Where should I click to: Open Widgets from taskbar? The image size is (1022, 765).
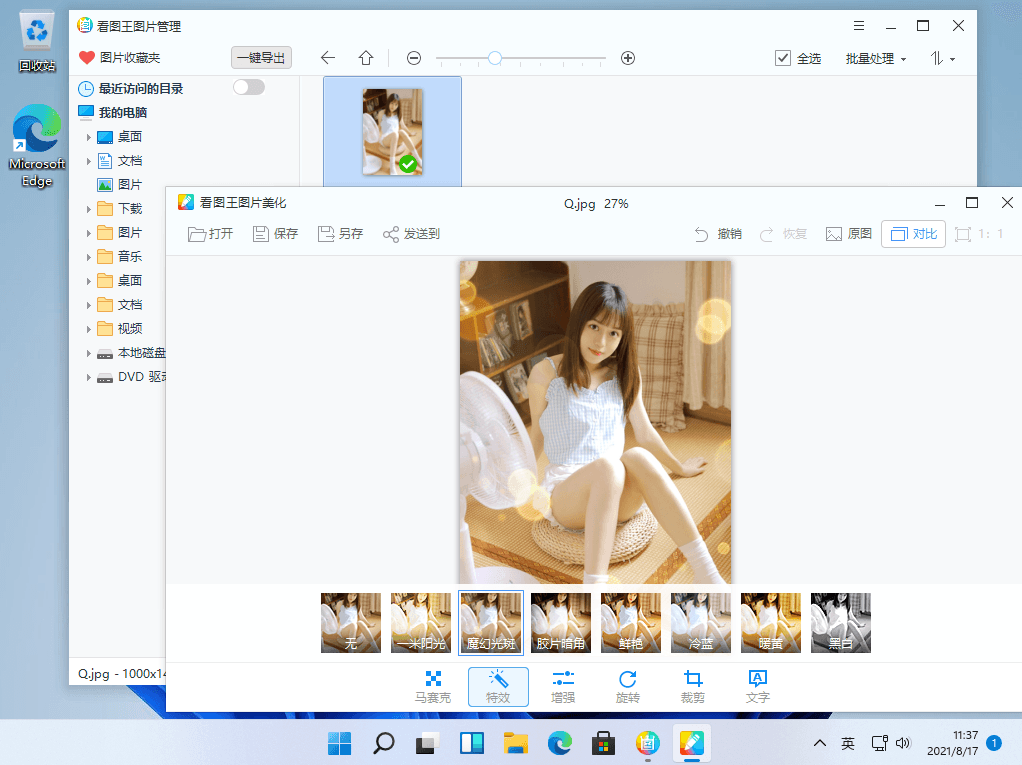point(471,743)
